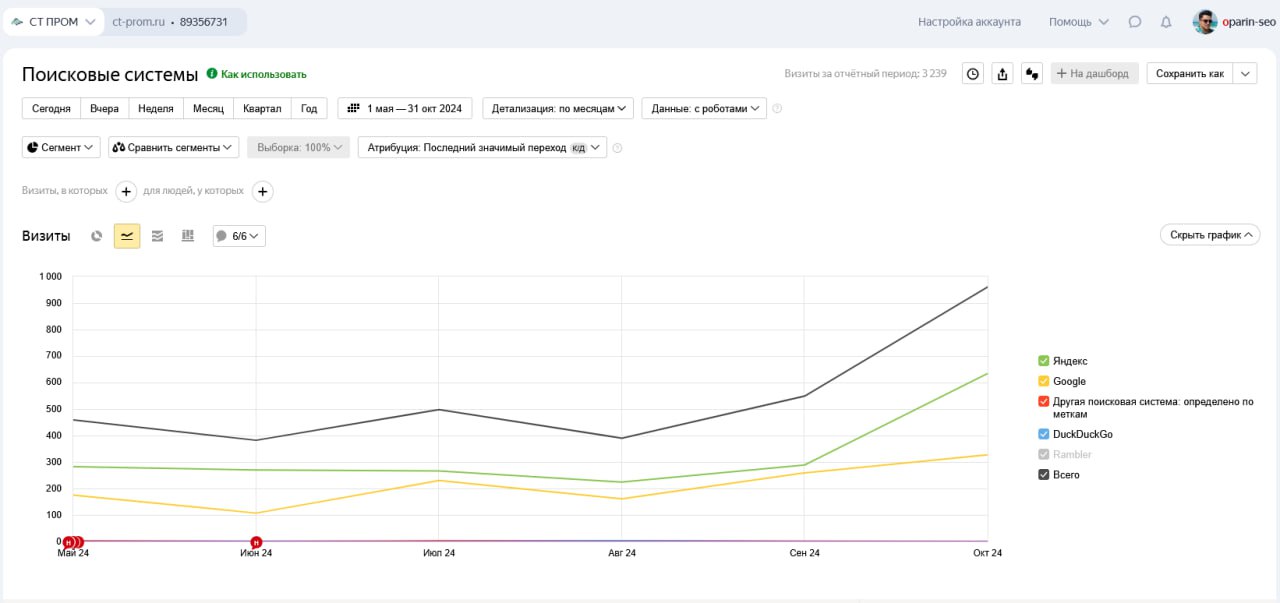This screenshot has height=603, width=1280.
Task: Click the Сохранить как button
Action: (x=1189, y=74)
